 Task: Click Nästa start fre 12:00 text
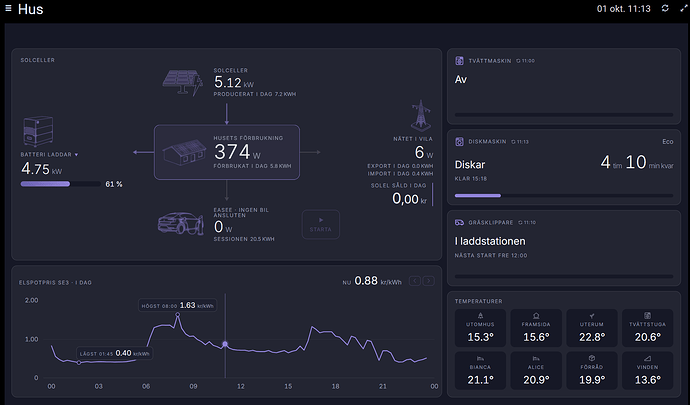tap(491, 255)
